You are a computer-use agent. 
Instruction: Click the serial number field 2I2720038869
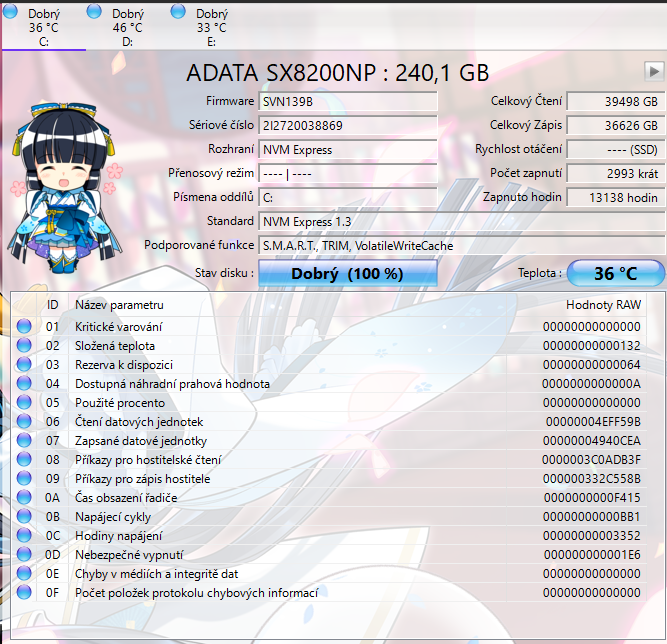pyautogui.click(x=348, y=125)
